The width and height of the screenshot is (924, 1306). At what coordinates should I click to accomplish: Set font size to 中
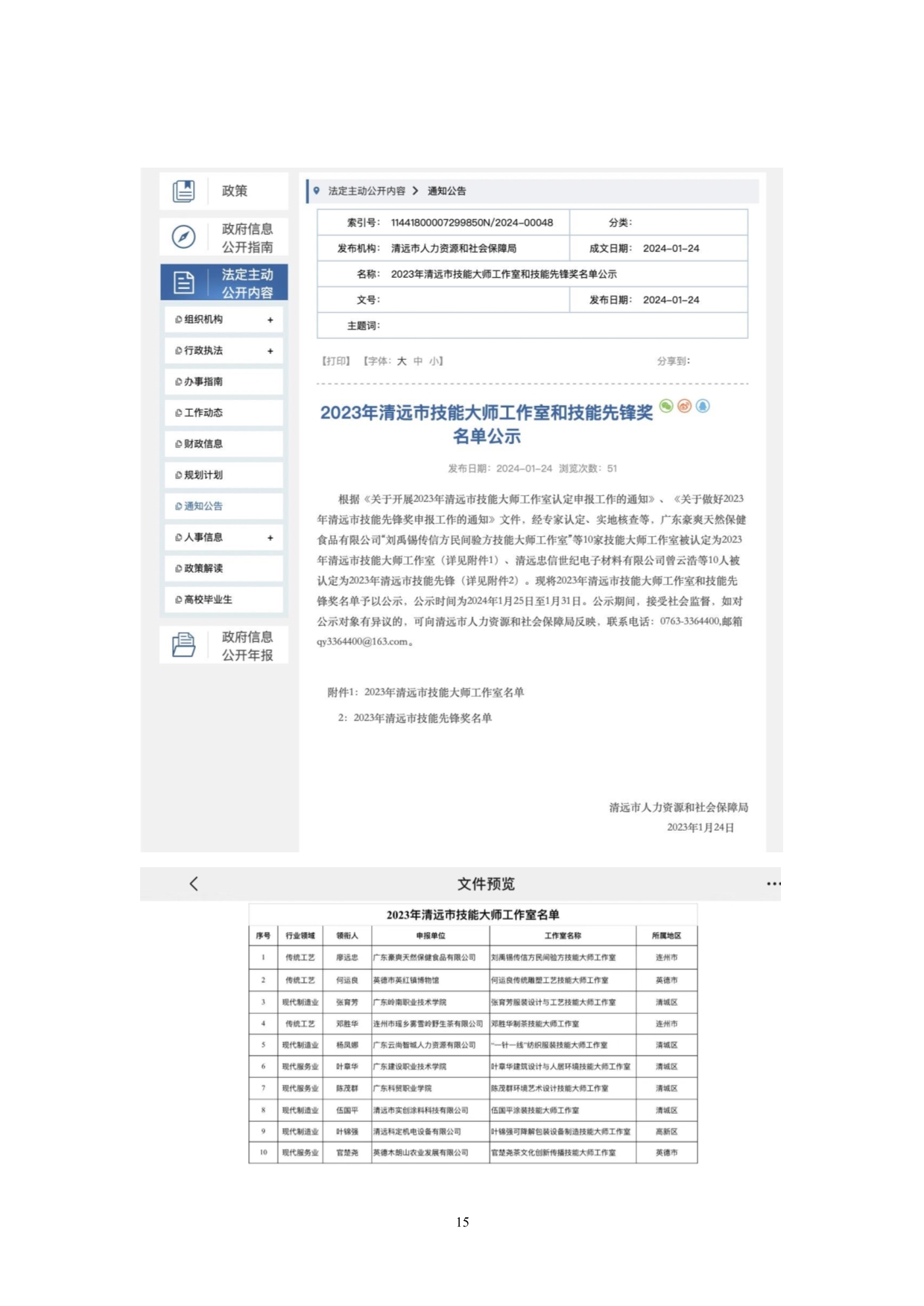[418, 361]
